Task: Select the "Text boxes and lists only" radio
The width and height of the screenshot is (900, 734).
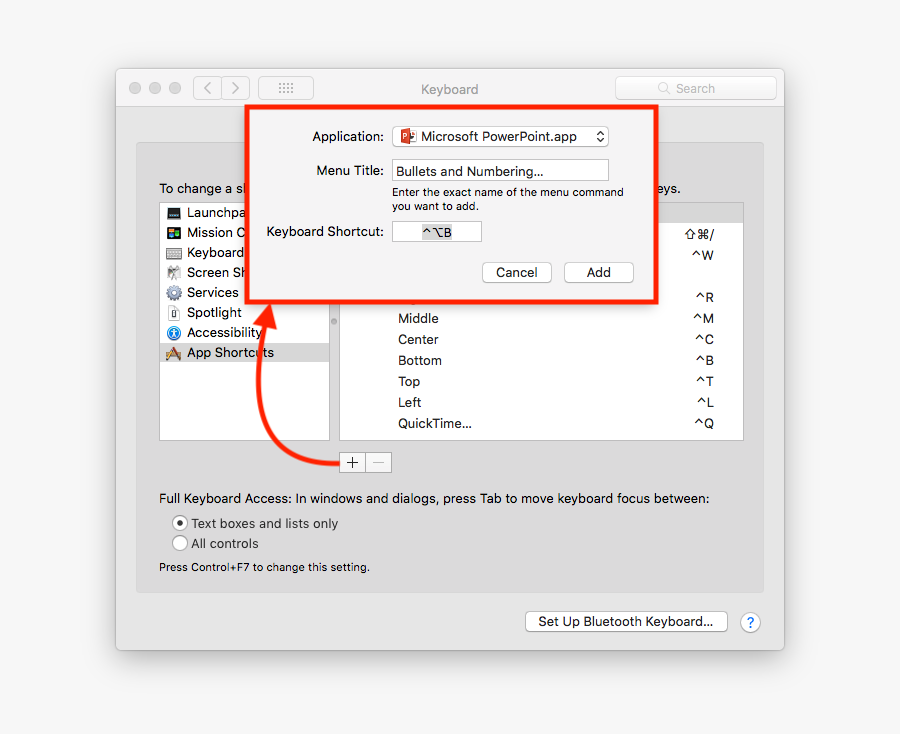Action: tap(181, 522)
